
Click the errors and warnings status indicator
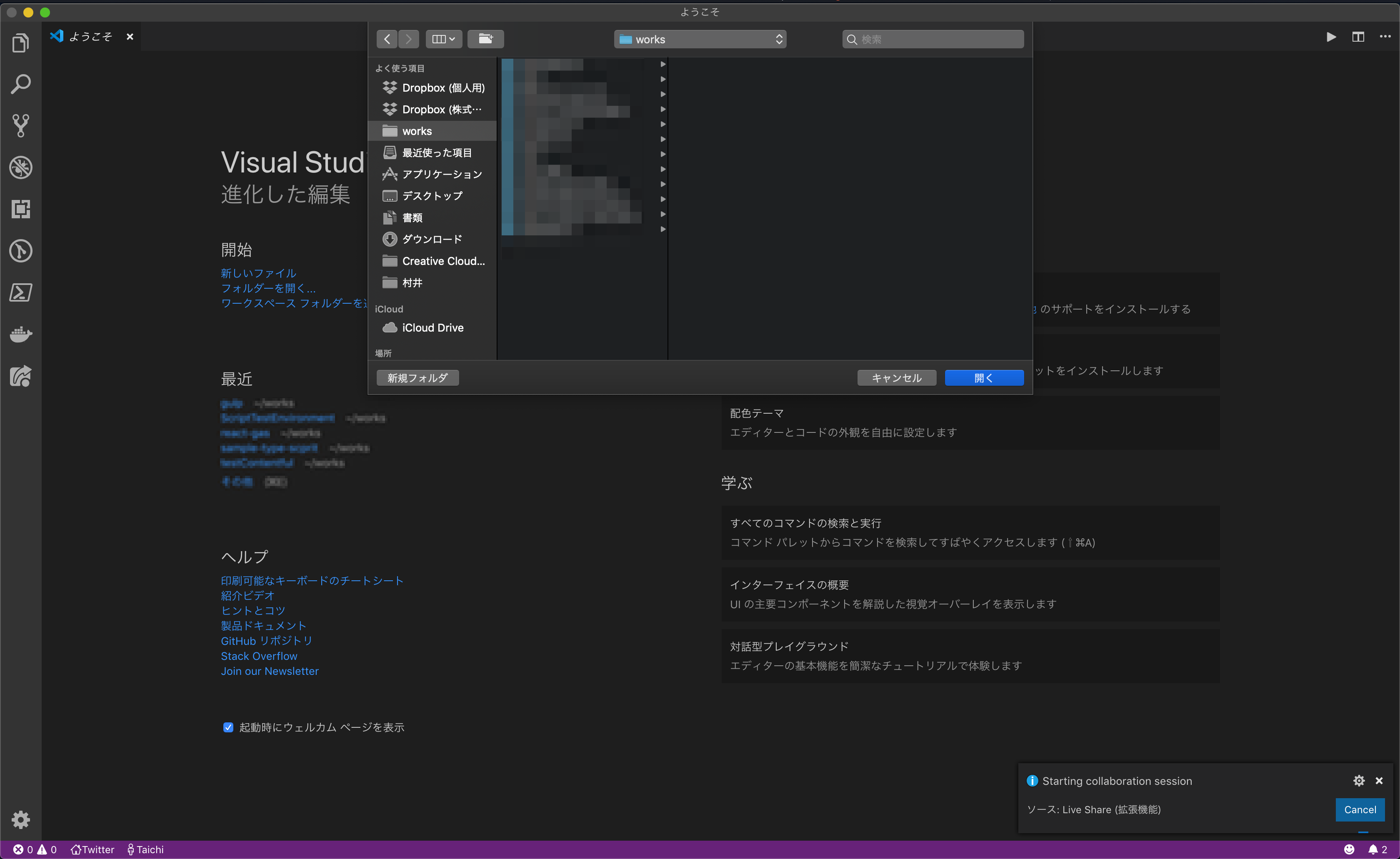pyautogui.click(x=35, y=849)
